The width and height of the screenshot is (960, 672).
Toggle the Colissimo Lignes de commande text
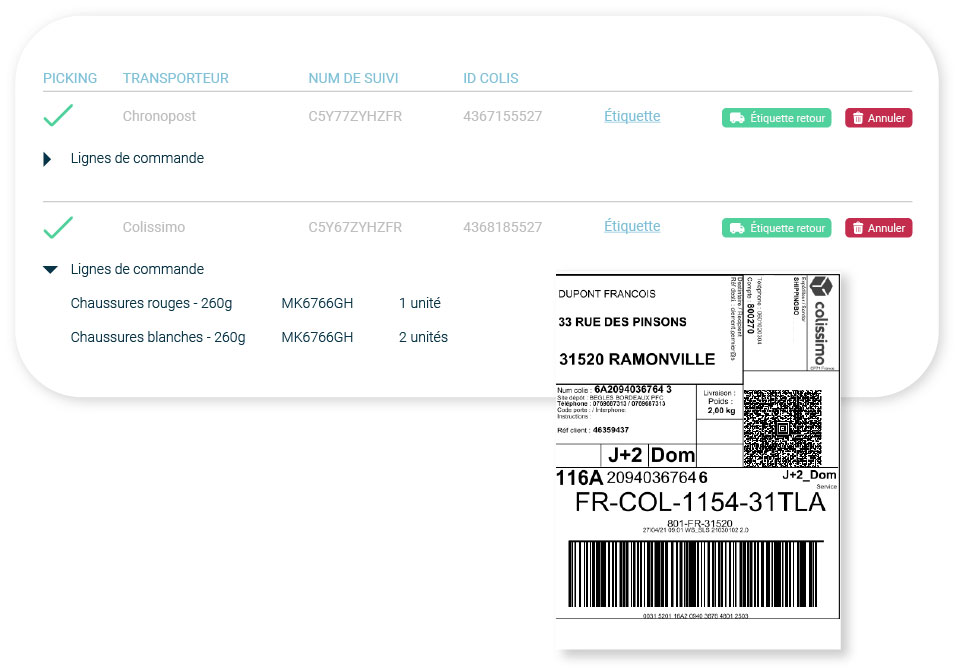137,269
